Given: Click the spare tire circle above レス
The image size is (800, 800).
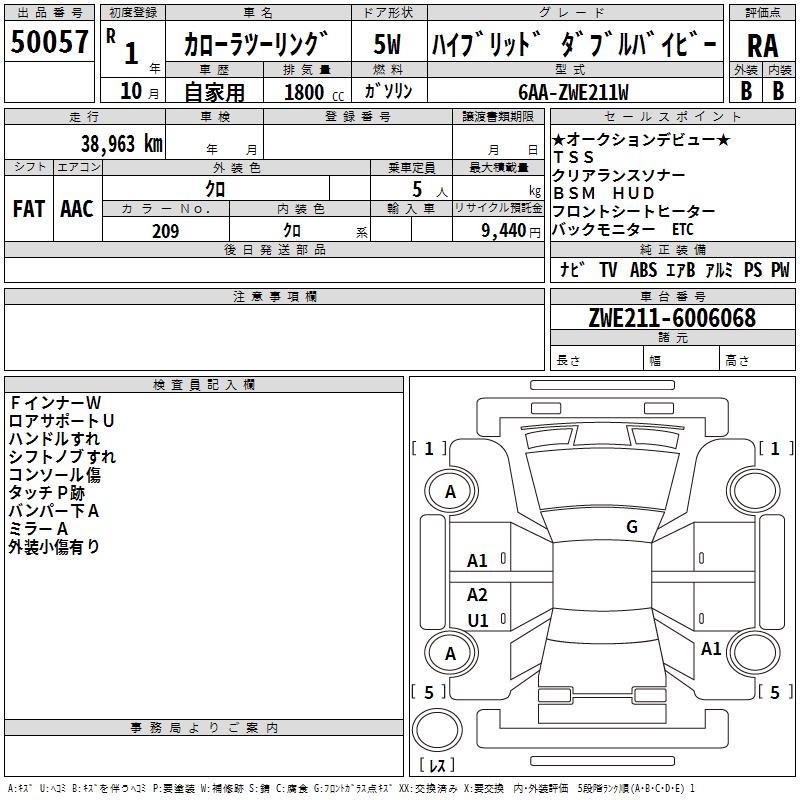Looking at the screenshot, I should pyautogui.click(x=438, y=730).
